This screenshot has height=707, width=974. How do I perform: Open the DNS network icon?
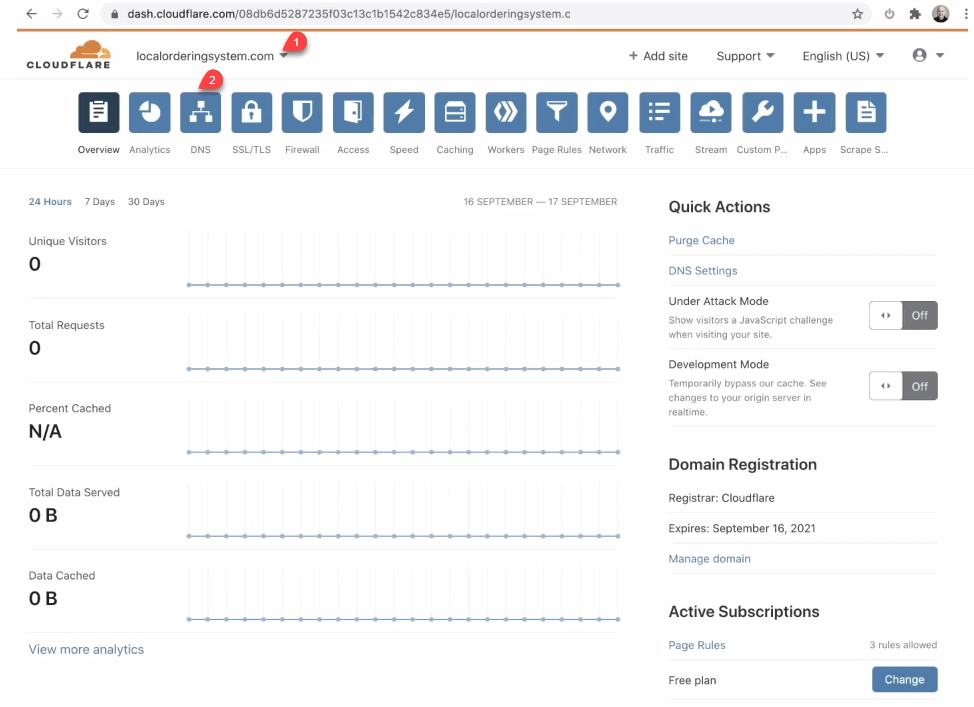pos(201,112)
